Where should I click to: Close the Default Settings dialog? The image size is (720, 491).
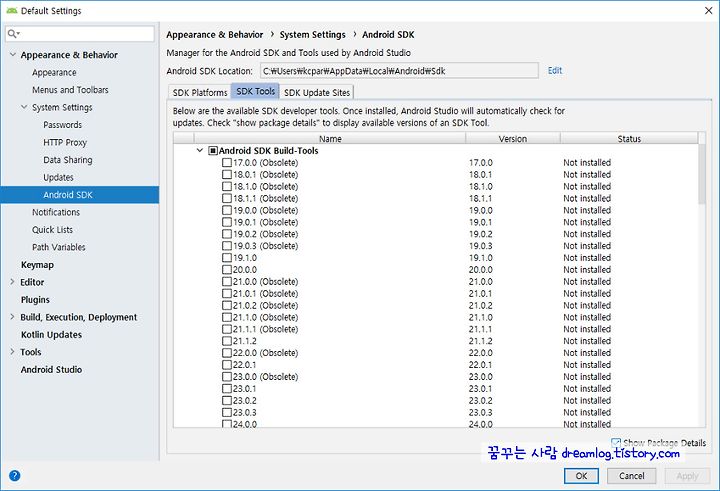(709, 10)
